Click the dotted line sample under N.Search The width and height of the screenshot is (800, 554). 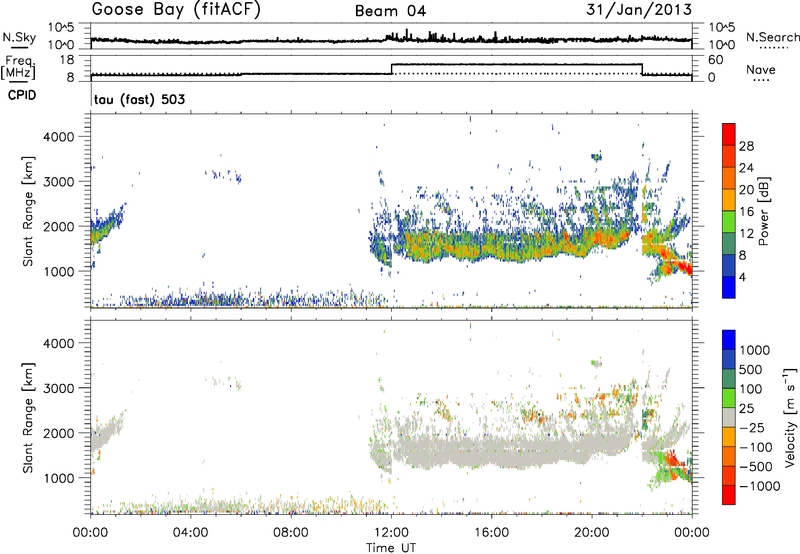(x=774, y=48)
